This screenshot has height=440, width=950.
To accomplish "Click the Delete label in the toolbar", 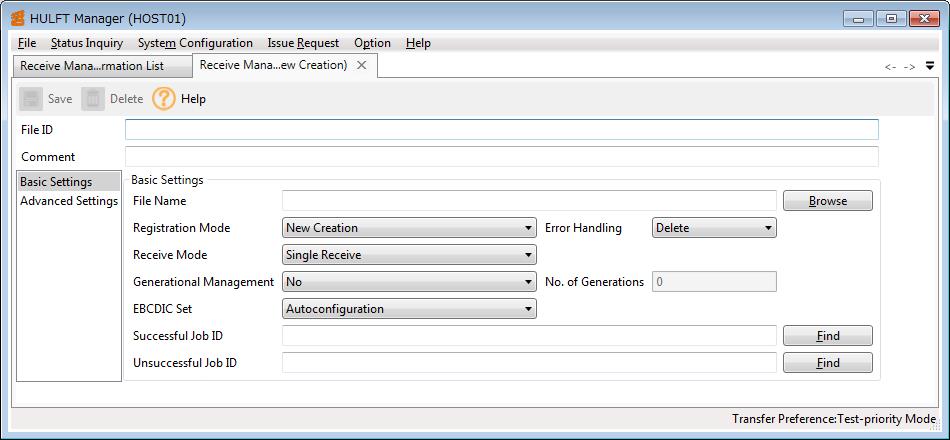I will 127,99.
